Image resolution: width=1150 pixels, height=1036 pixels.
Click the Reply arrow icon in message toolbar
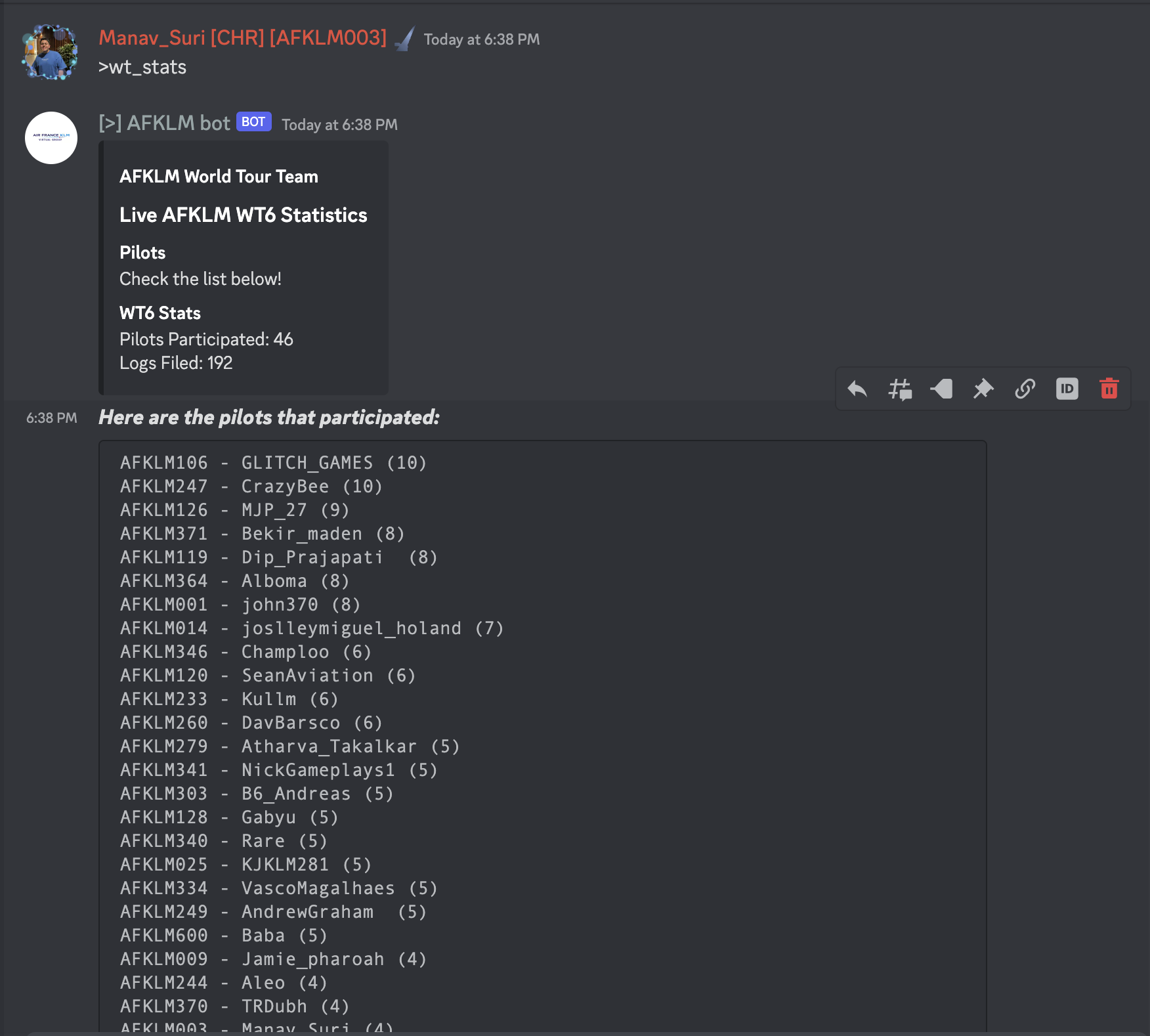[857, 389]
